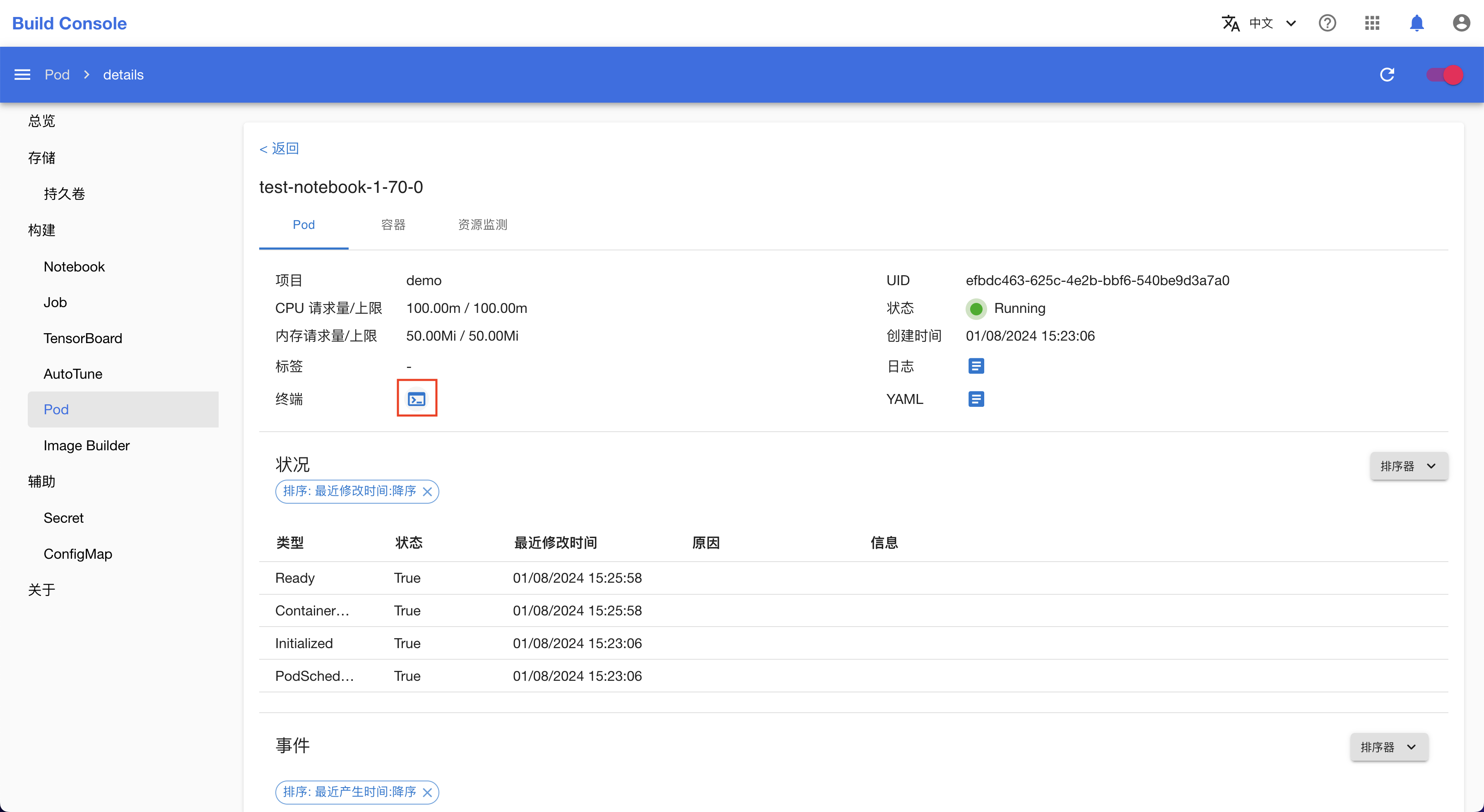This screenshot has width=1484, height=812.
Task: Open the 排序器 dropdown in 事件 section
Action: click(x=1389, y=747)
